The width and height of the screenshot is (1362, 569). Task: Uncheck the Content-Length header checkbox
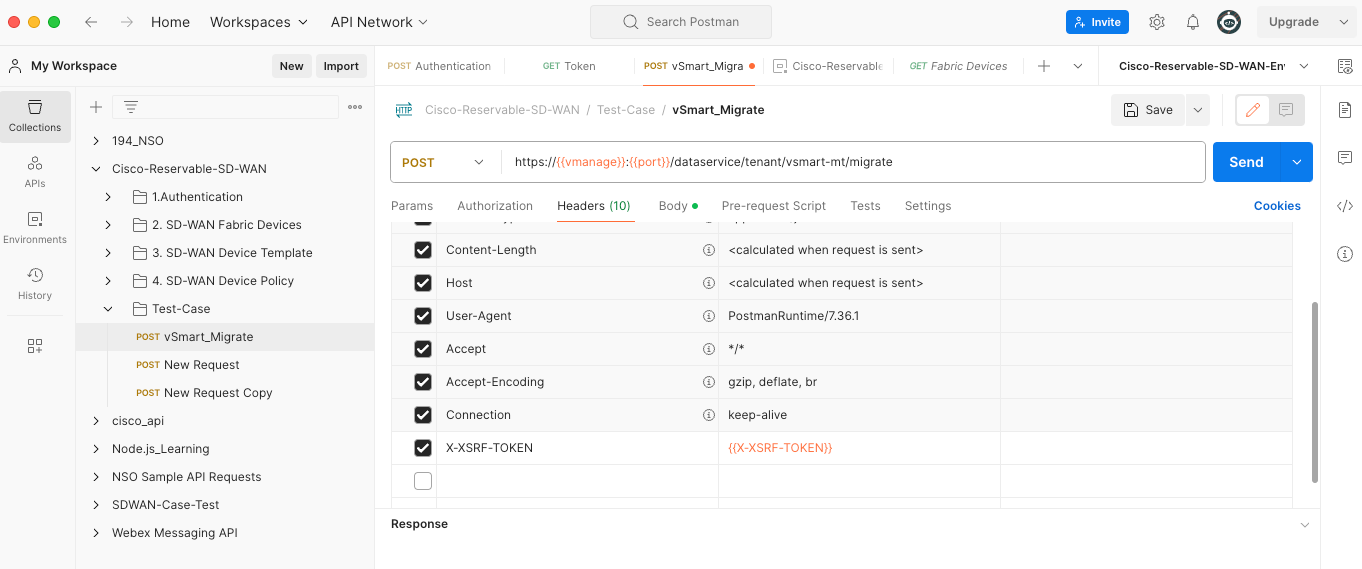pyautogui.click(x=423, y=250)
